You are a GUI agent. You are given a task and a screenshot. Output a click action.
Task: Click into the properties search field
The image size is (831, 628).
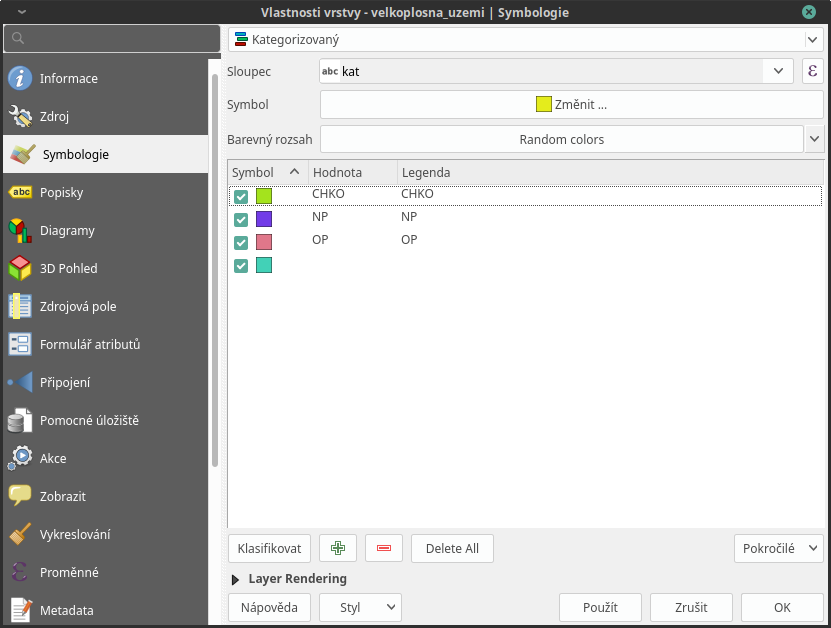coord(112,38)
